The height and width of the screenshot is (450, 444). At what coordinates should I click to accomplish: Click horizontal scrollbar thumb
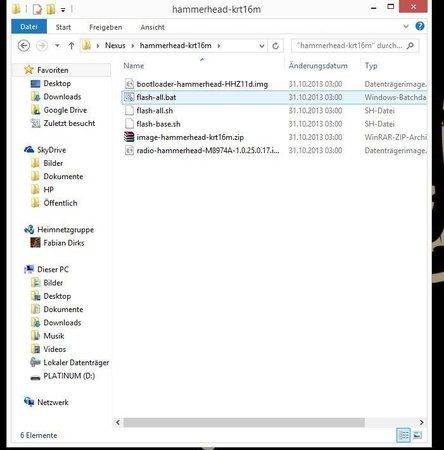[x=244, y=423]
